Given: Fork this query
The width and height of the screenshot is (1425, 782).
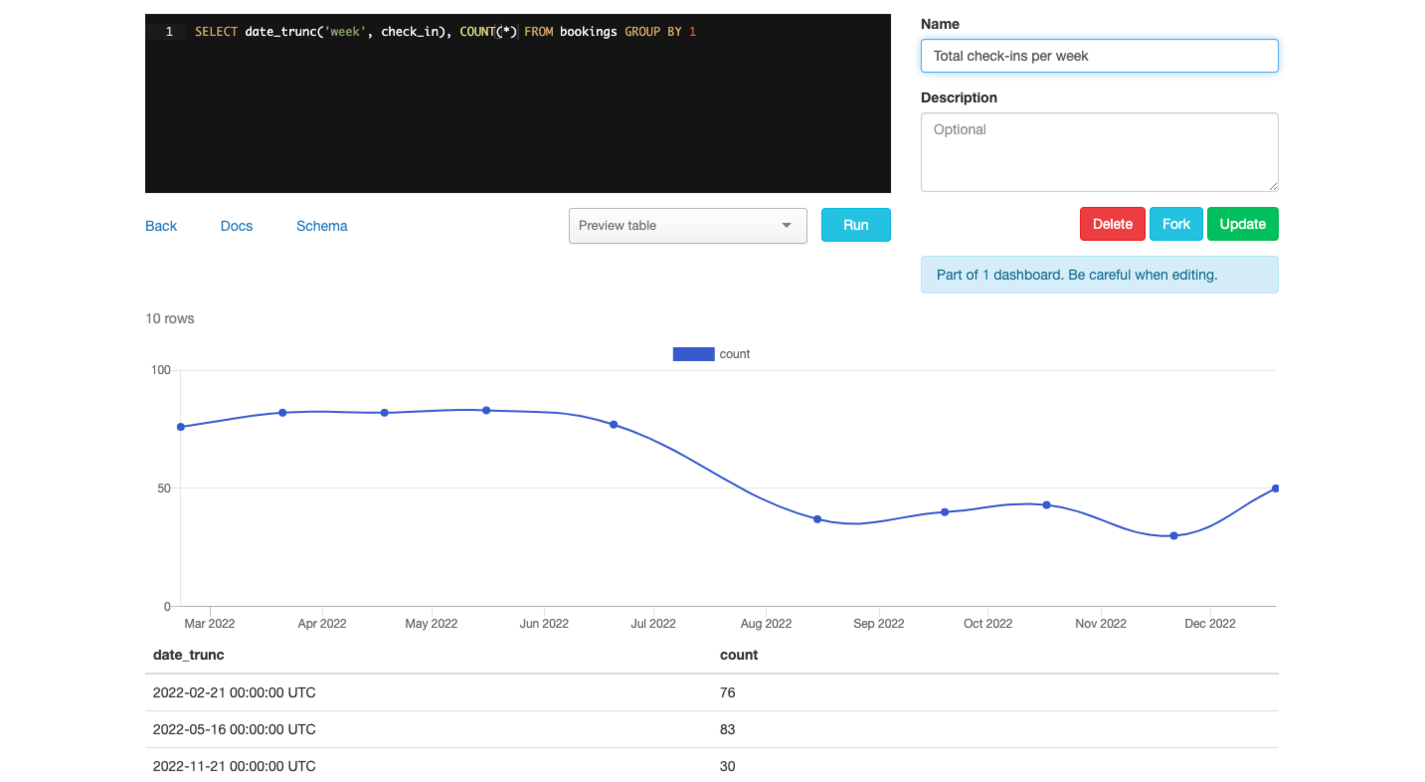Looking at the screenshot, I should pyautogui.click(x=1176, y=223).
